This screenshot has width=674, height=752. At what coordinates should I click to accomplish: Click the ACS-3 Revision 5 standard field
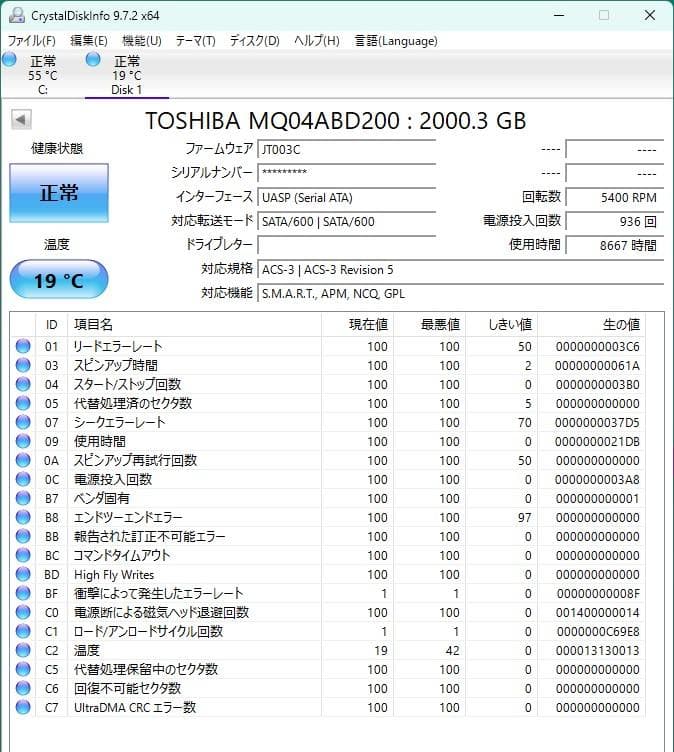[461, 270]
